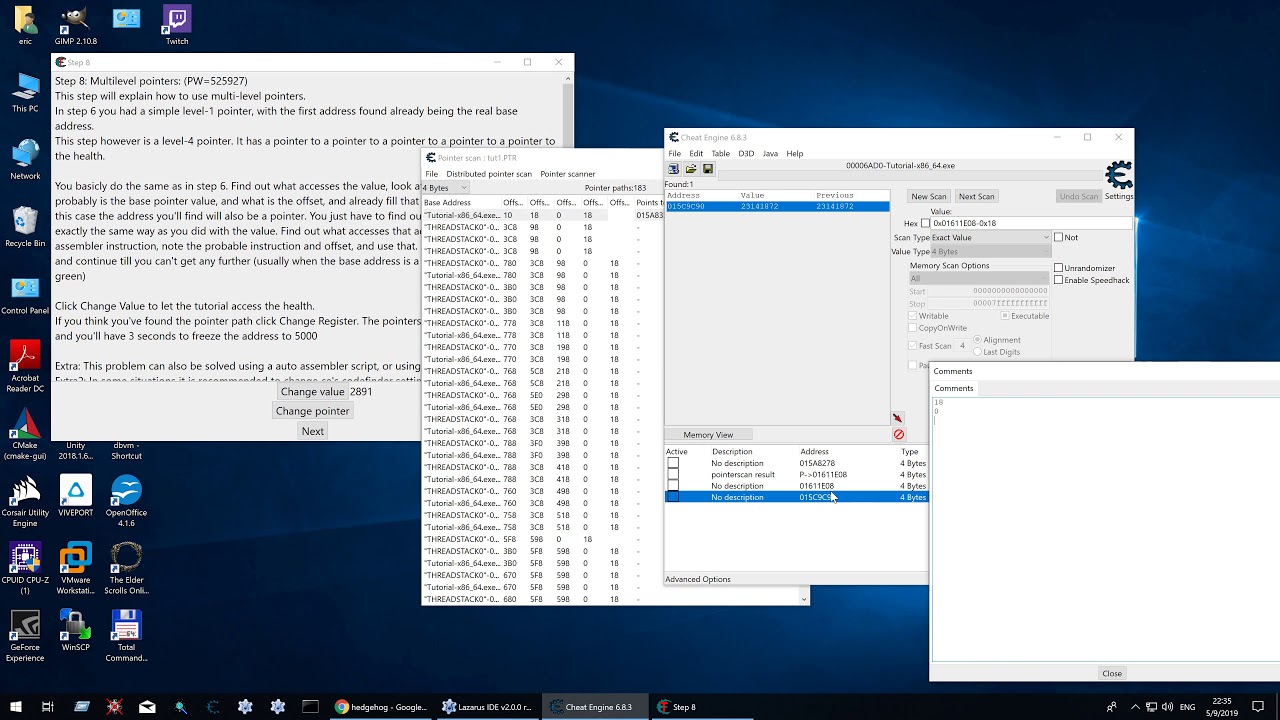1280x720 pixels.
Task: Click Advanced Options in Cheat Engine
Action: [x=698, y=579]
